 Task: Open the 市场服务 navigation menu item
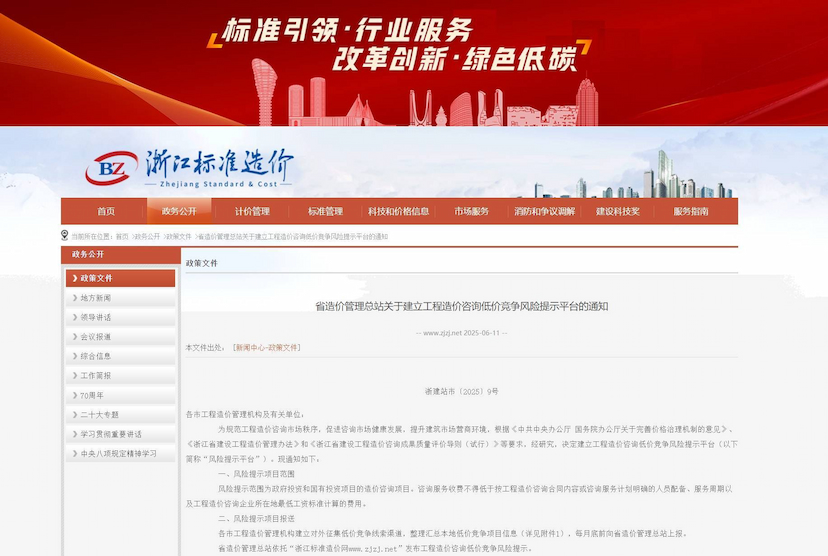(x=472, y=211)
